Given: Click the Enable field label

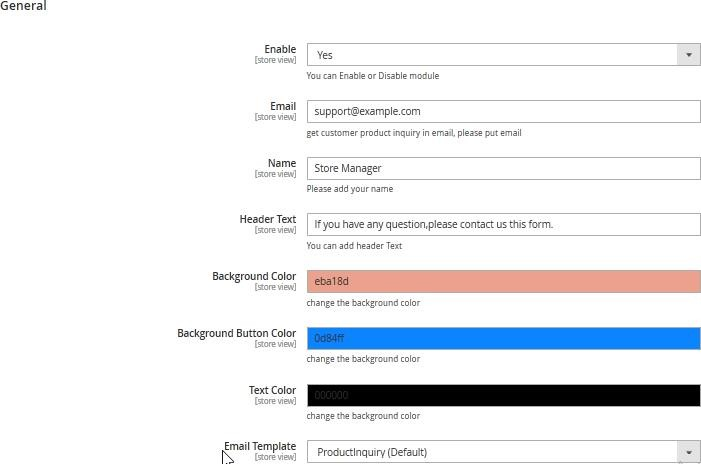Looking at the screenshot, I should coord(280,49).
